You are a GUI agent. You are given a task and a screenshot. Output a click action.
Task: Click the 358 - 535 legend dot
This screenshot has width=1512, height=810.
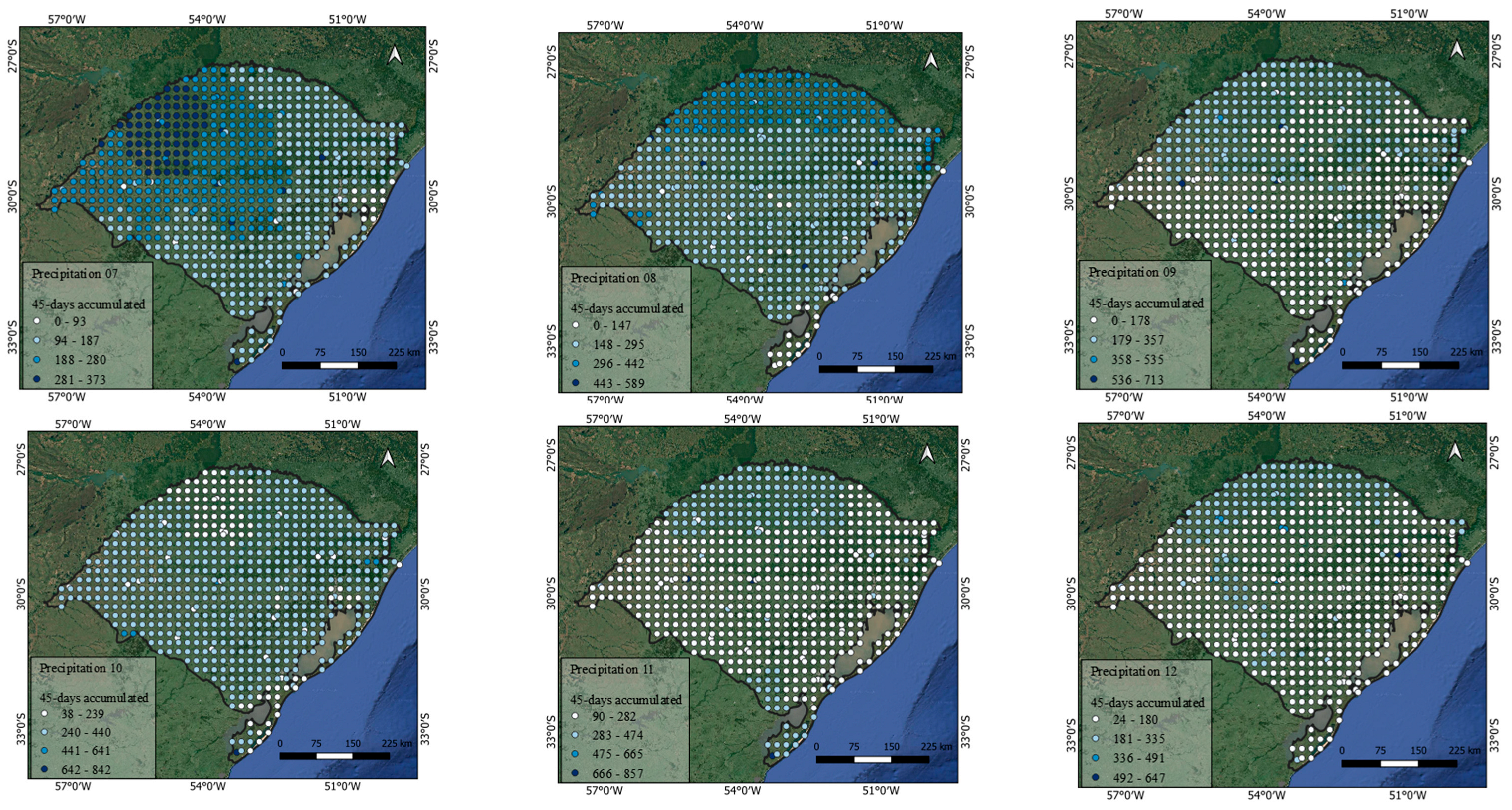click(1094, 359)
